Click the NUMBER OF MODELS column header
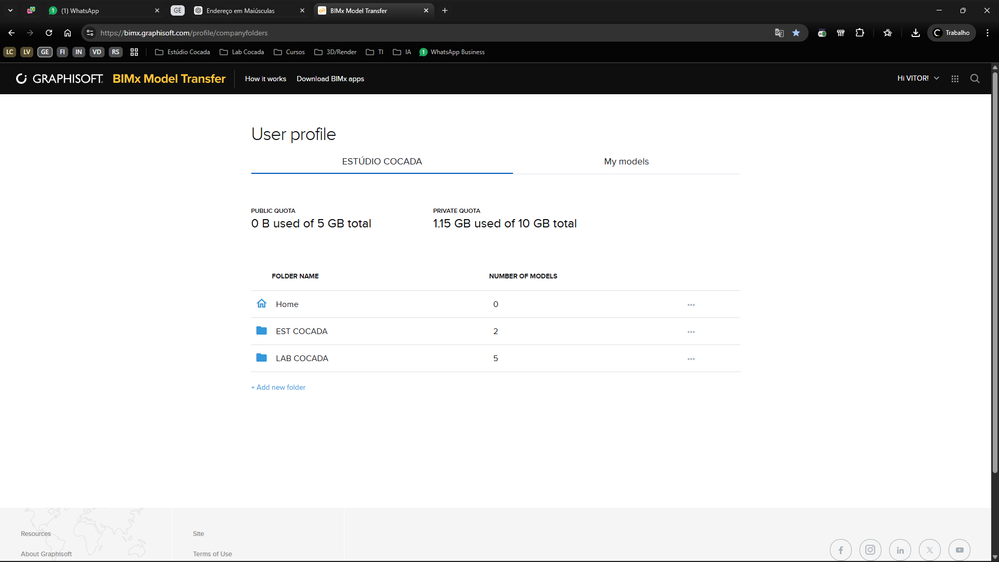 tap(523, 276)
